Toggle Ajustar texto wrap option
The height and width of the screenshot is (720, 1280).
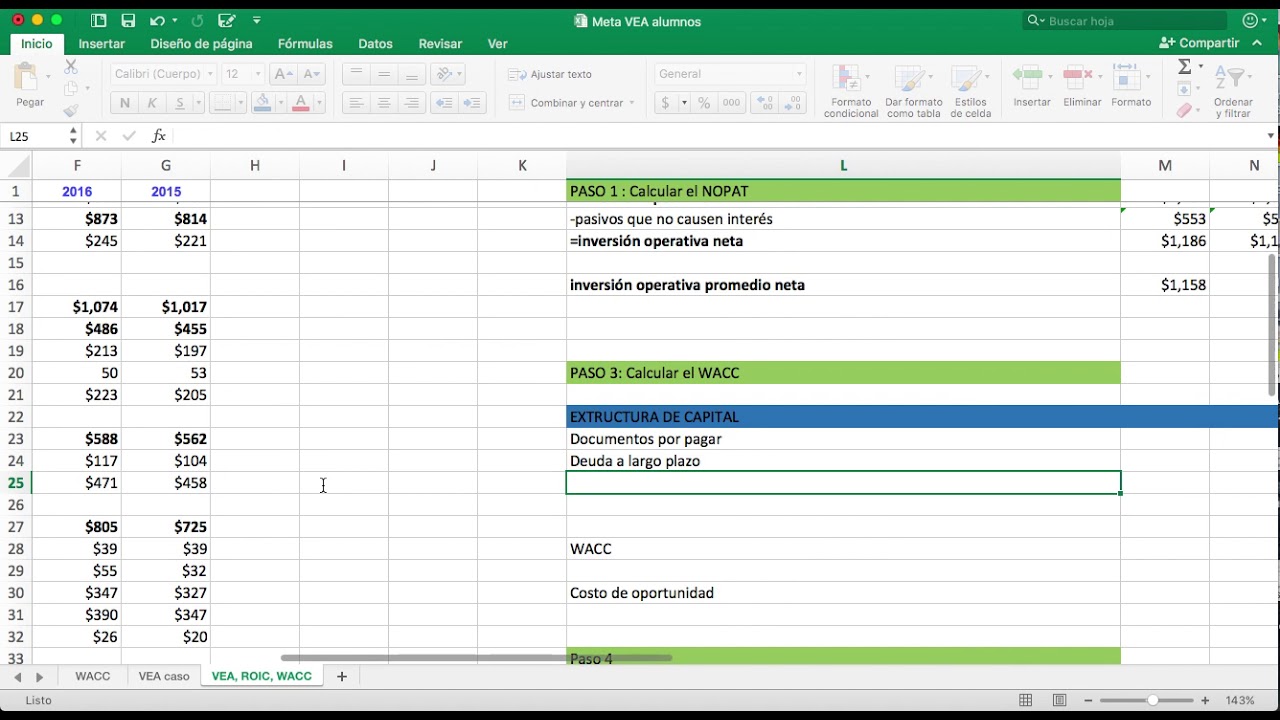pyautogui.click(x=550, y=74)
